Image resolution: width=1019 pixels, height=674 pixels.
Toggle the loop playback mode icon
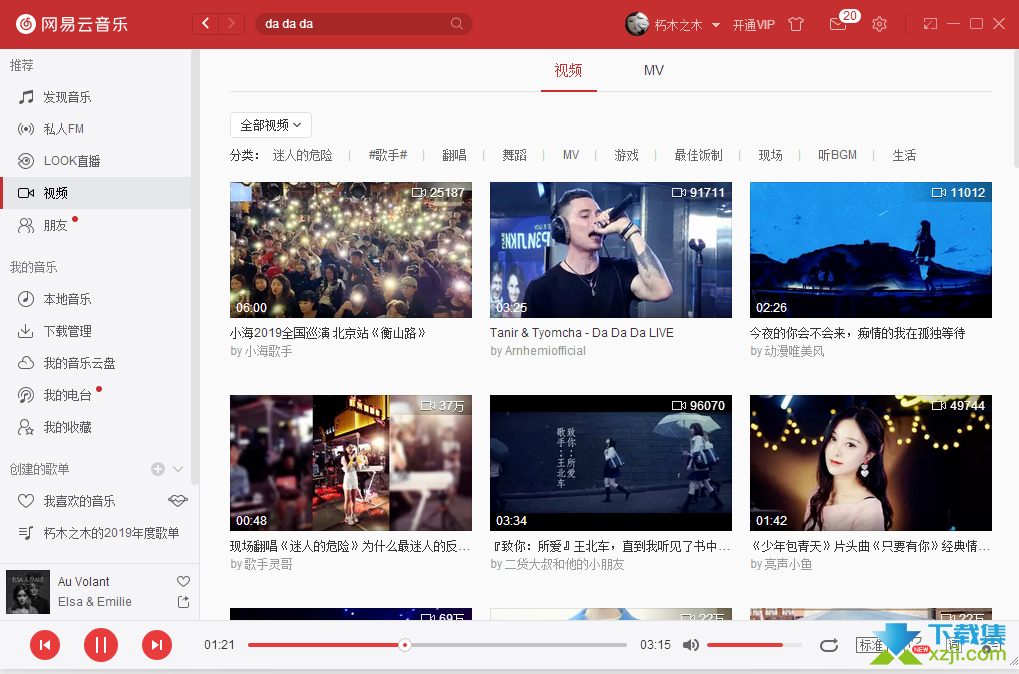pos(829,645)
